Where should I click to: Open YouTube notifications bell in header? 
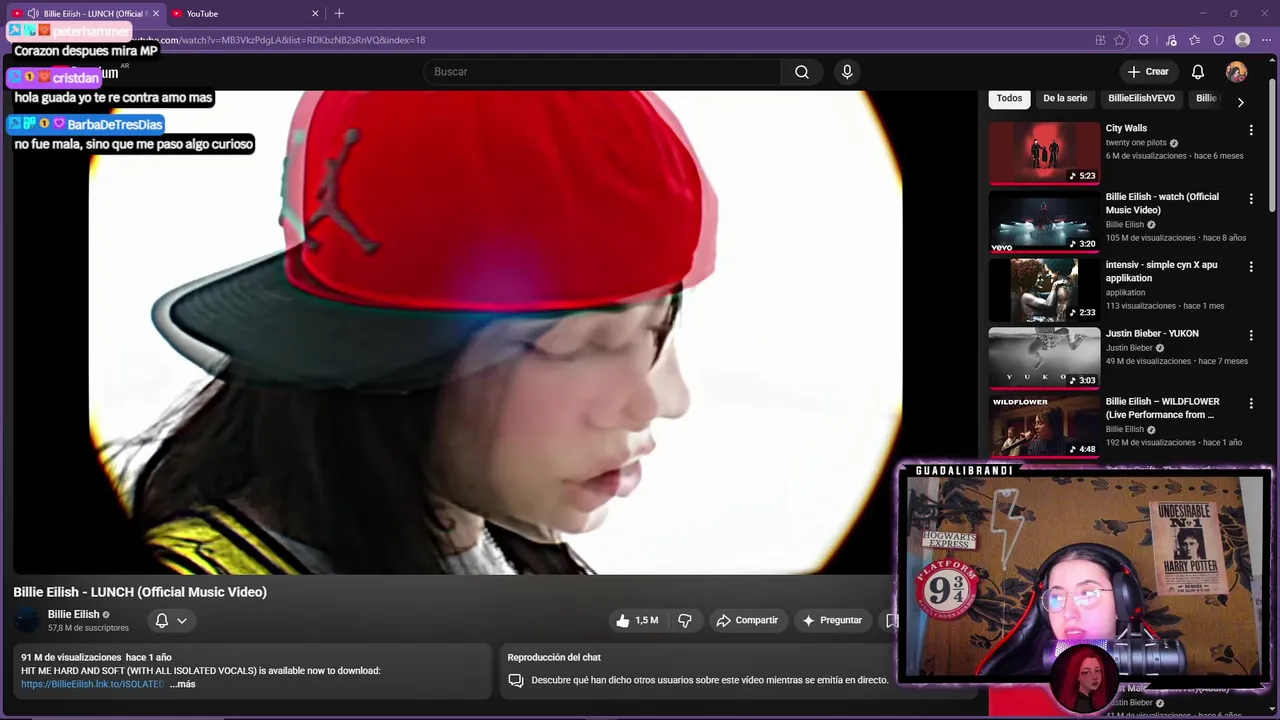(1197, 72)
